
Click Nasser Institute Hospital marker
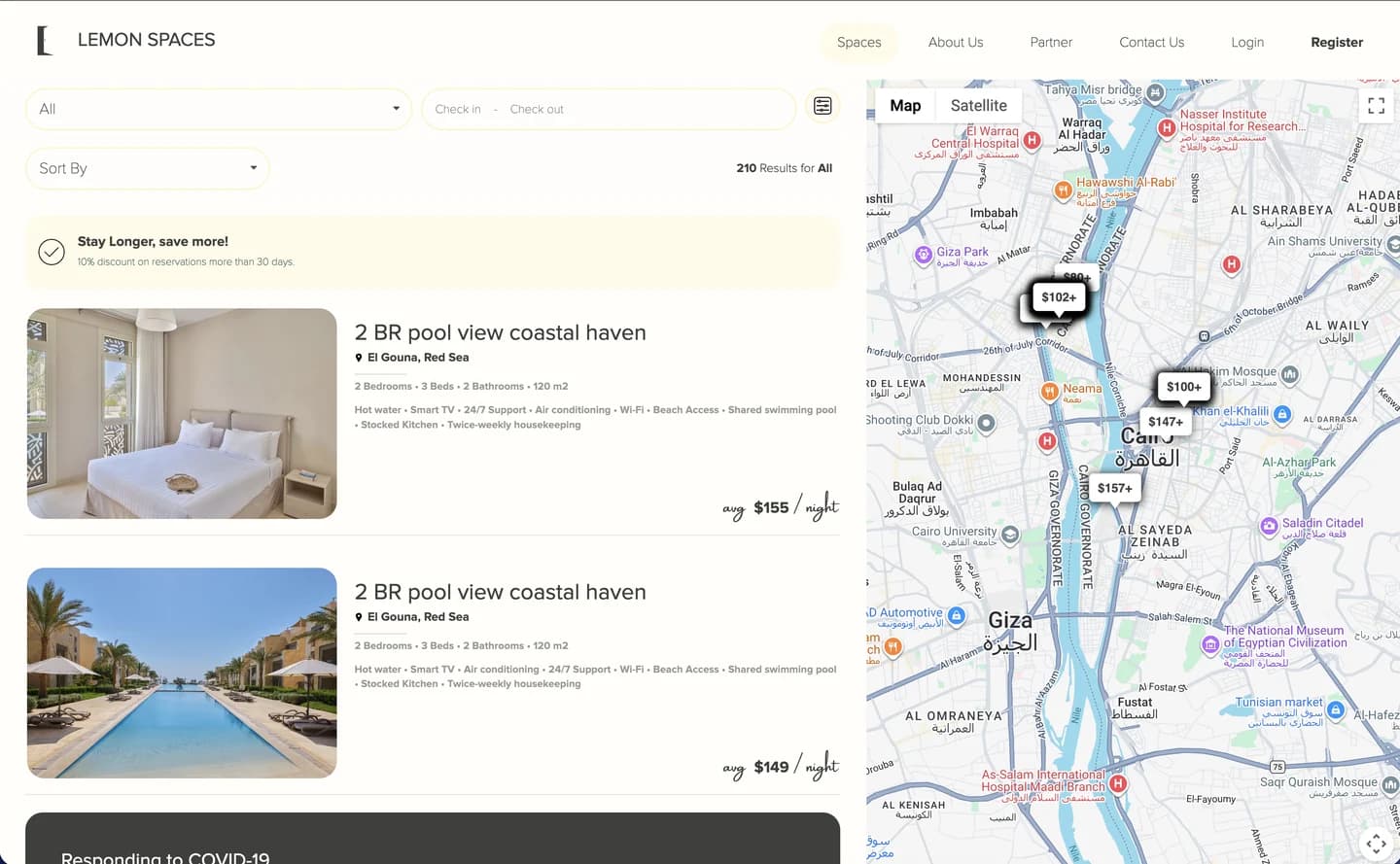pyautogui.click(x=1167, y=127)
